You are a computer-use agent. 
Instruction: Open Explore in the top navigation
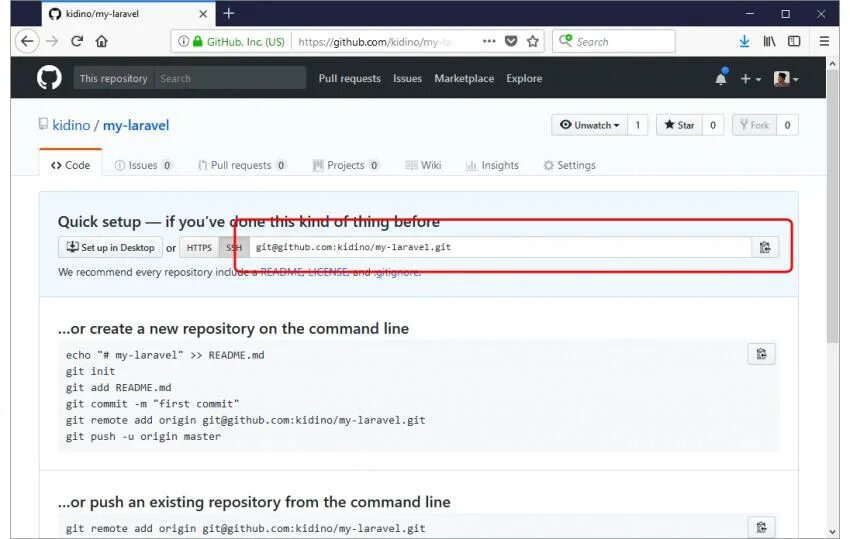coord(524,78)
